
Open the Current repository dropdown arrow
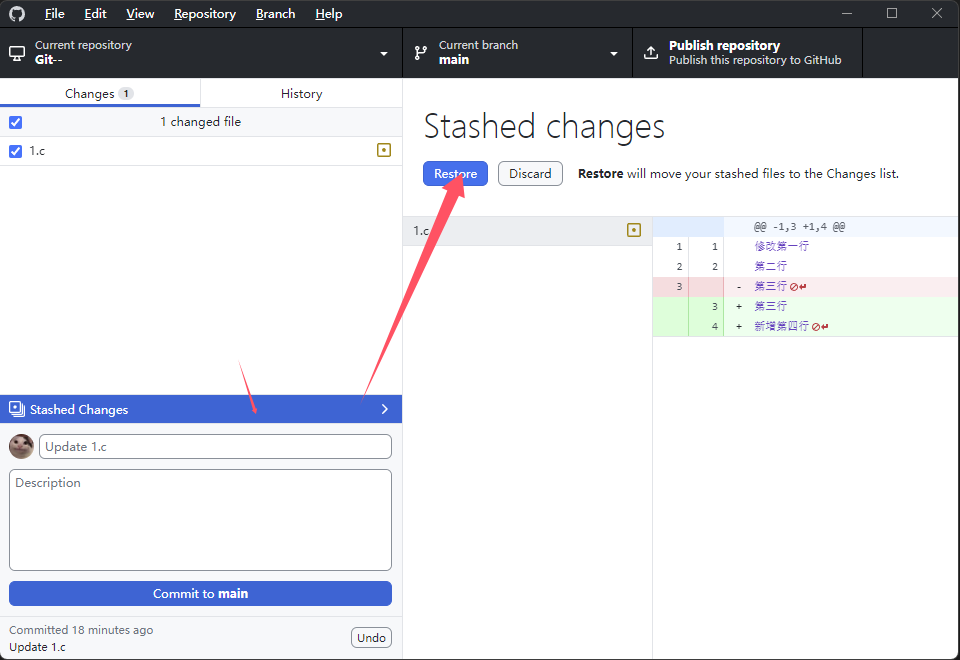click(x=384, y=54)
